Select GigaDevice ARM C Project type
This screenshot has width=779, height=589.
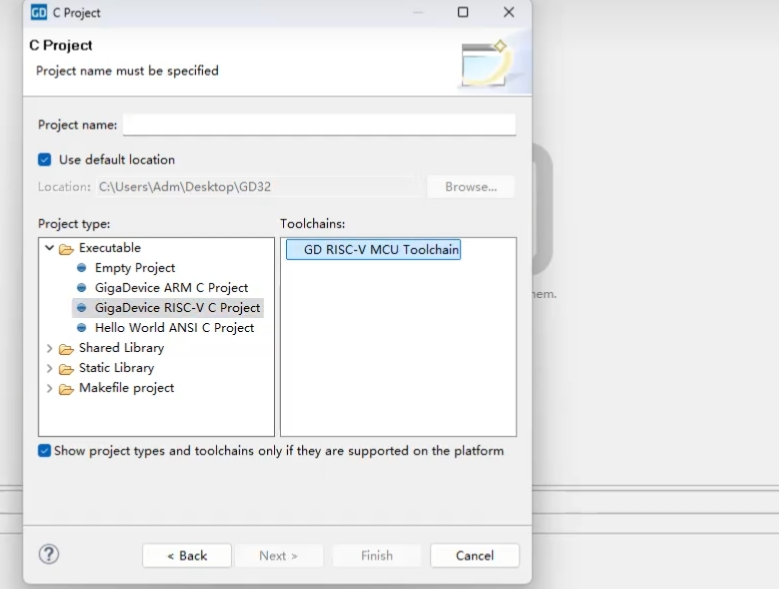pos(171,288)
